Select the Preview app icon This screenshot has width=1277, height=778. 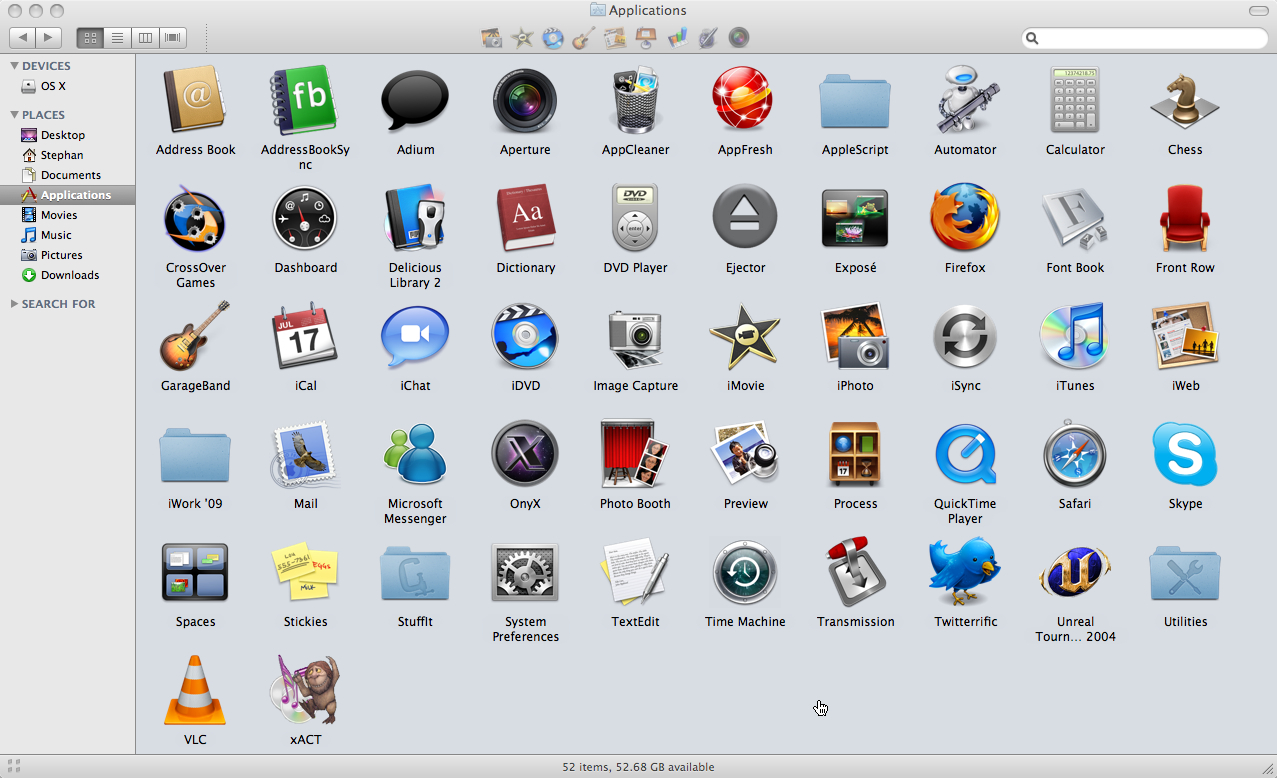click(745, 454)
